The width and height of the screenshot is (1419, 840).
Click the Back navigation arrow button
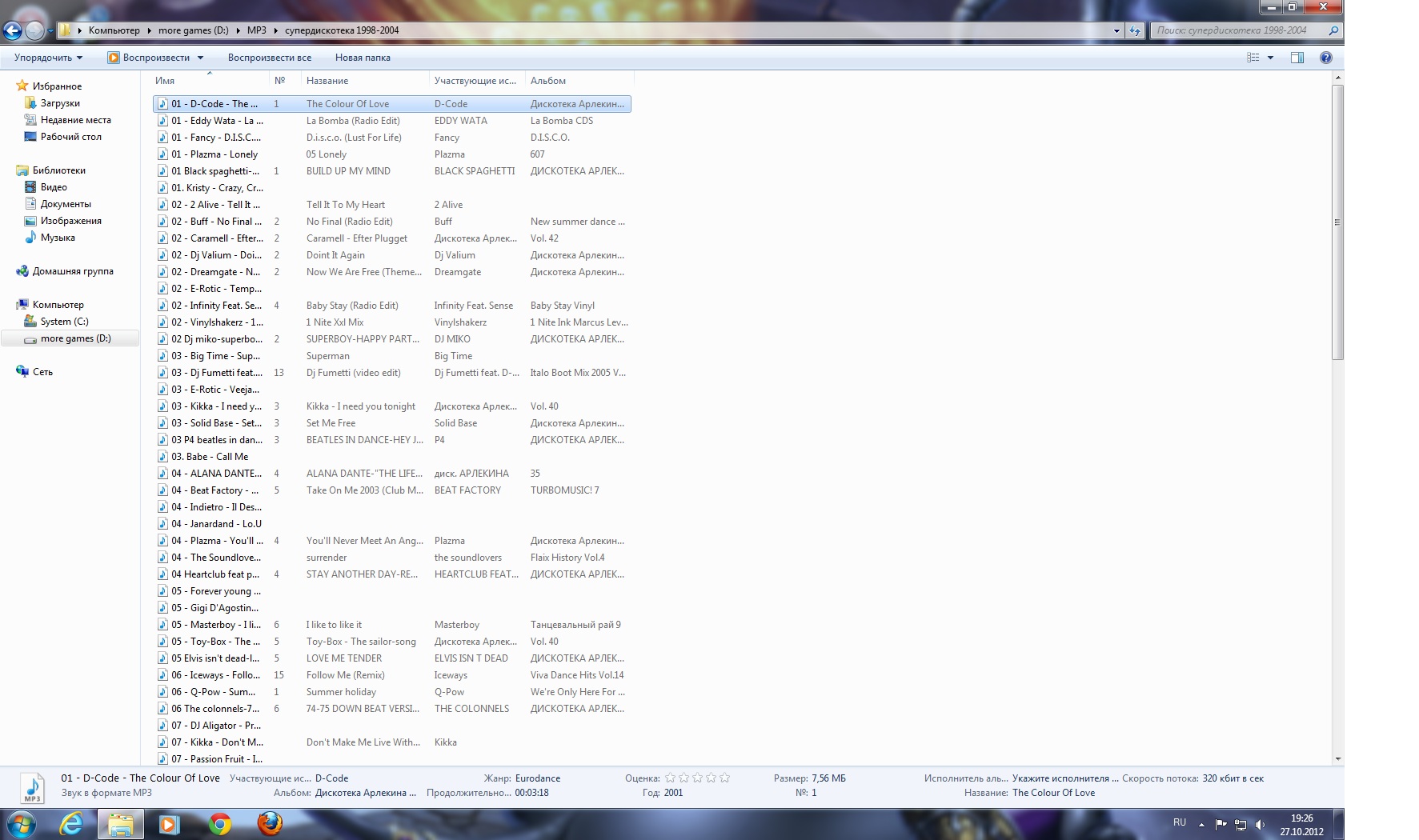(x=12, y=30)
